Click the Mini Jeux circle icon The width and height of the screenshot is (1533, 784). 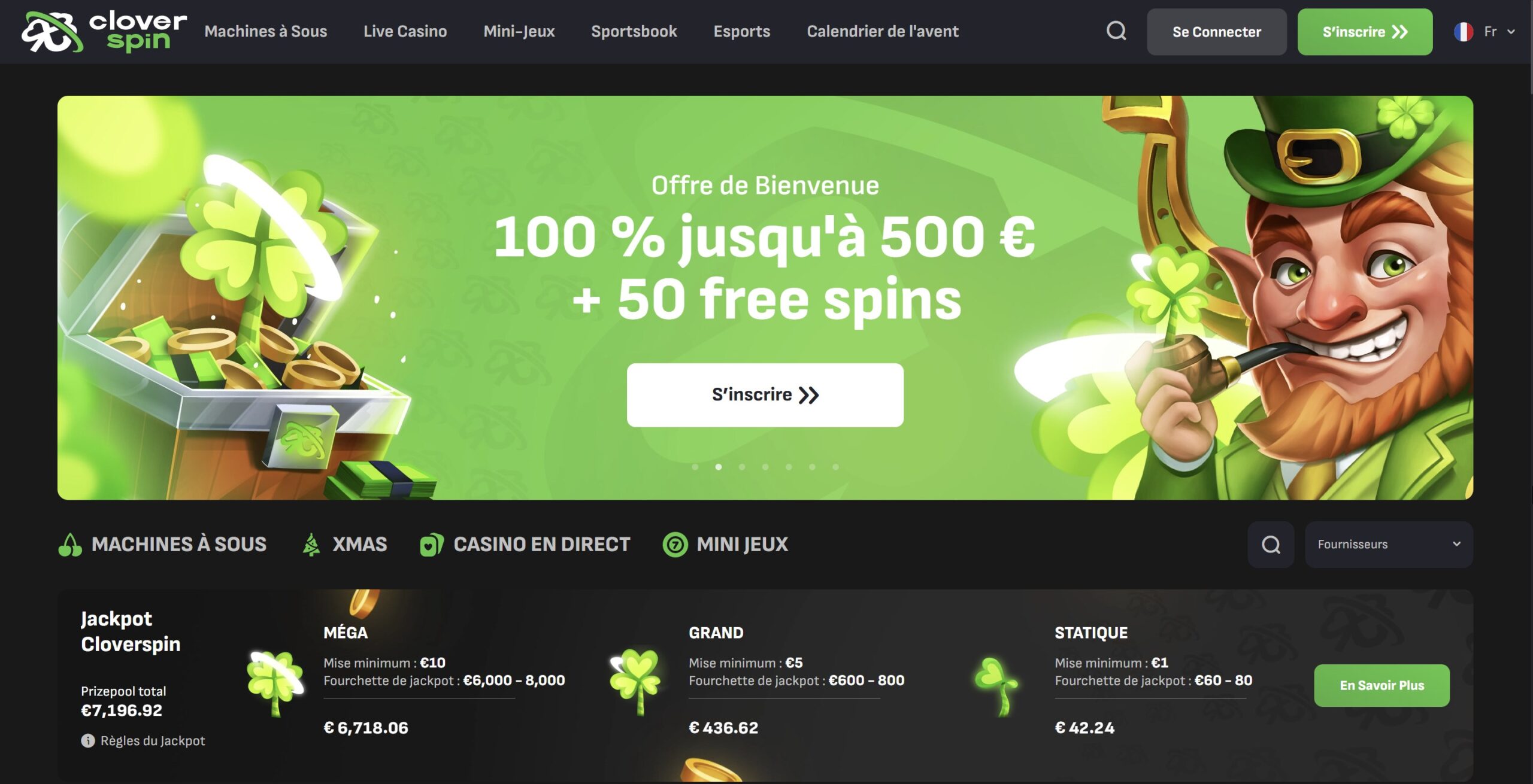pyautogui.click(x=675, y=545)
